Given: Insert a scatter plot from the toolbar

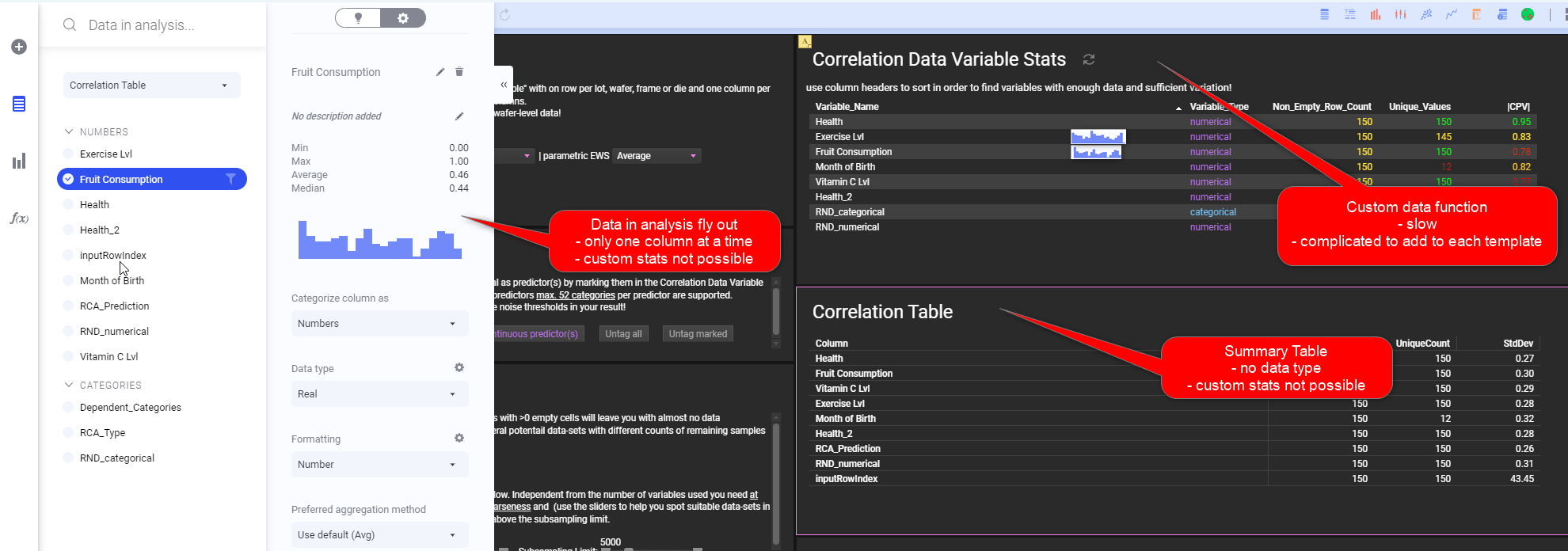Looking at the screenshot, I should pos(1426,14).
